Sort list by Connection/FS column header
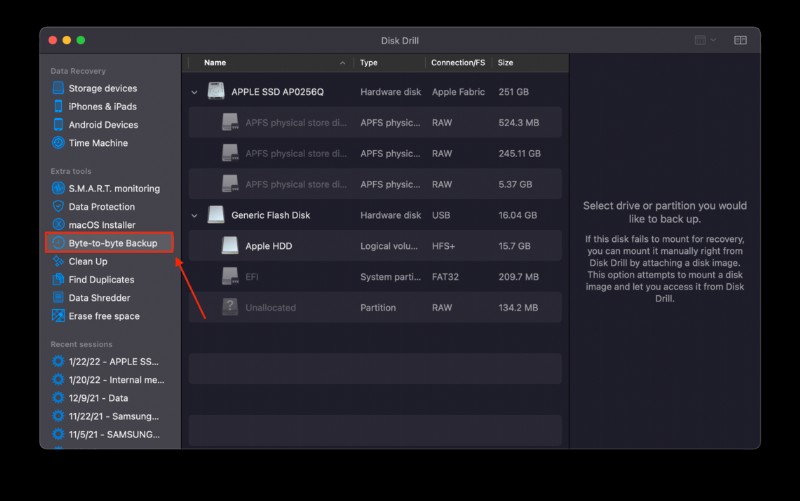This screenshot has height=501, width=800. (x=458, y=63)
